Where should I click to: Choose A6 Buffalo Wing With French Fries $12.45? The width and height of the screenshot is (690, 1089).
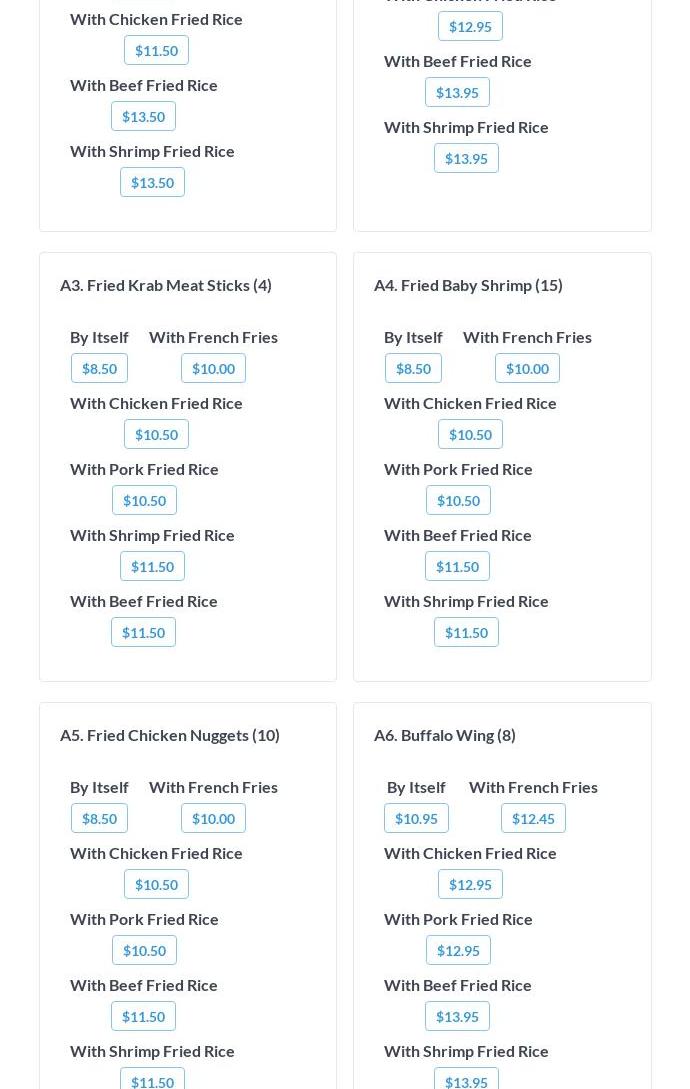point(533,818)
